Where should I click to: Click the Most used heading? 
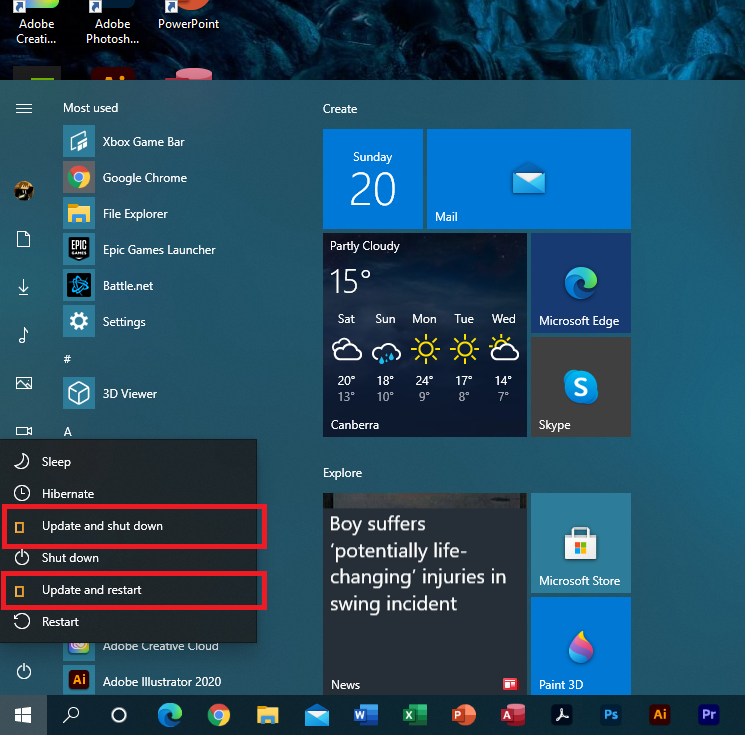tap(91, 108)
